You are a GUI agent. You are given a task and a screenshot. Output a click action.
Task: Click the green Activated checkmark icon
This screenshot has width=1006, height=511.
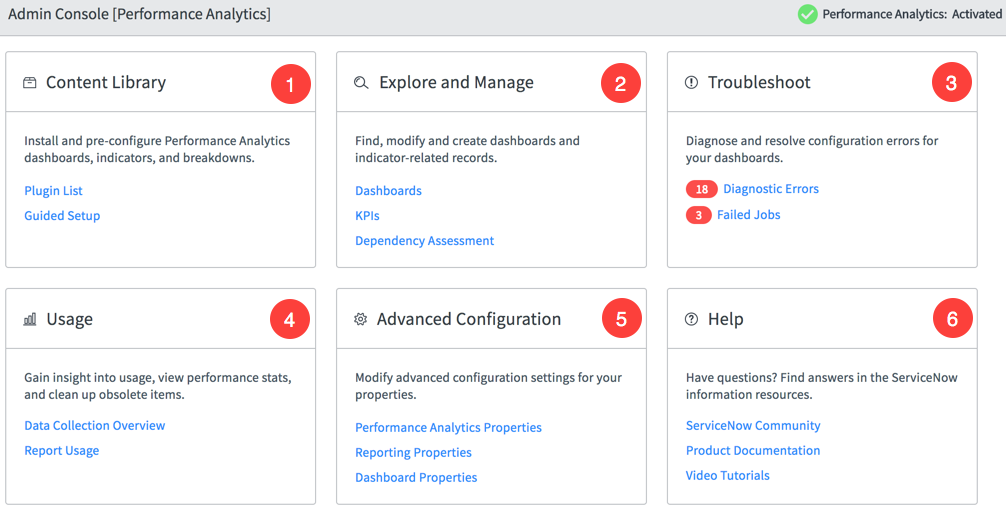tap(807, 14)
